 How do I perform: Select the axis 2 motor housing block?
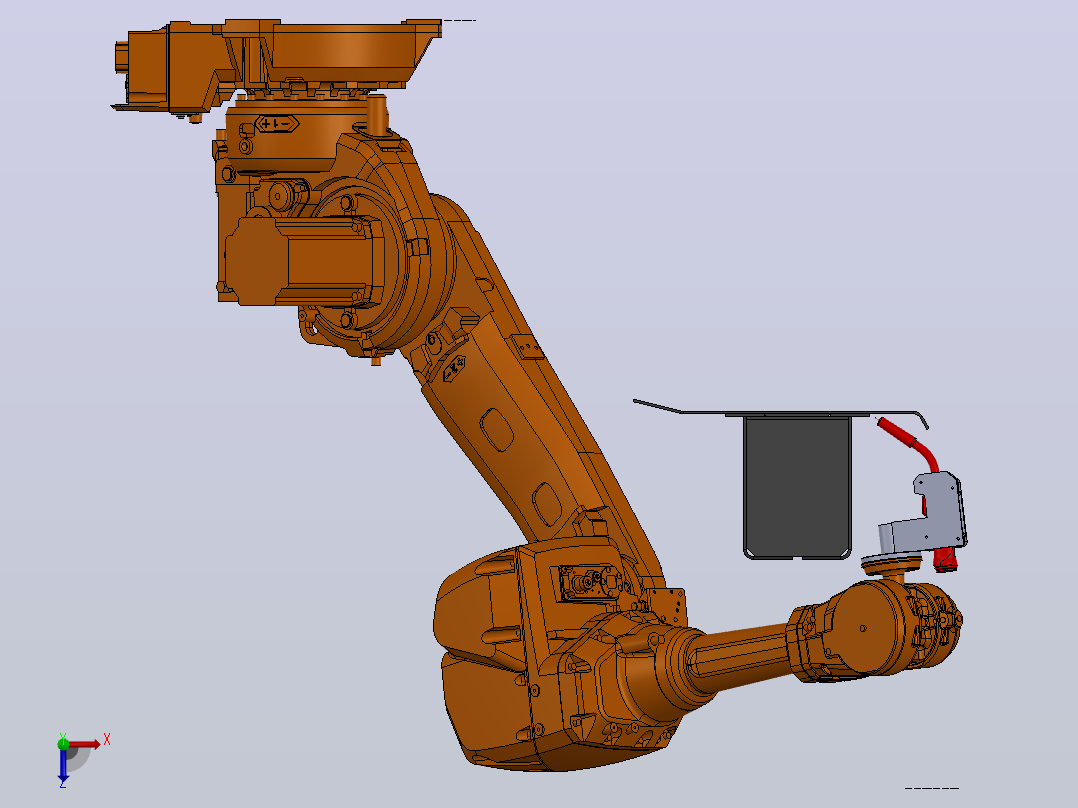(302, 260)
